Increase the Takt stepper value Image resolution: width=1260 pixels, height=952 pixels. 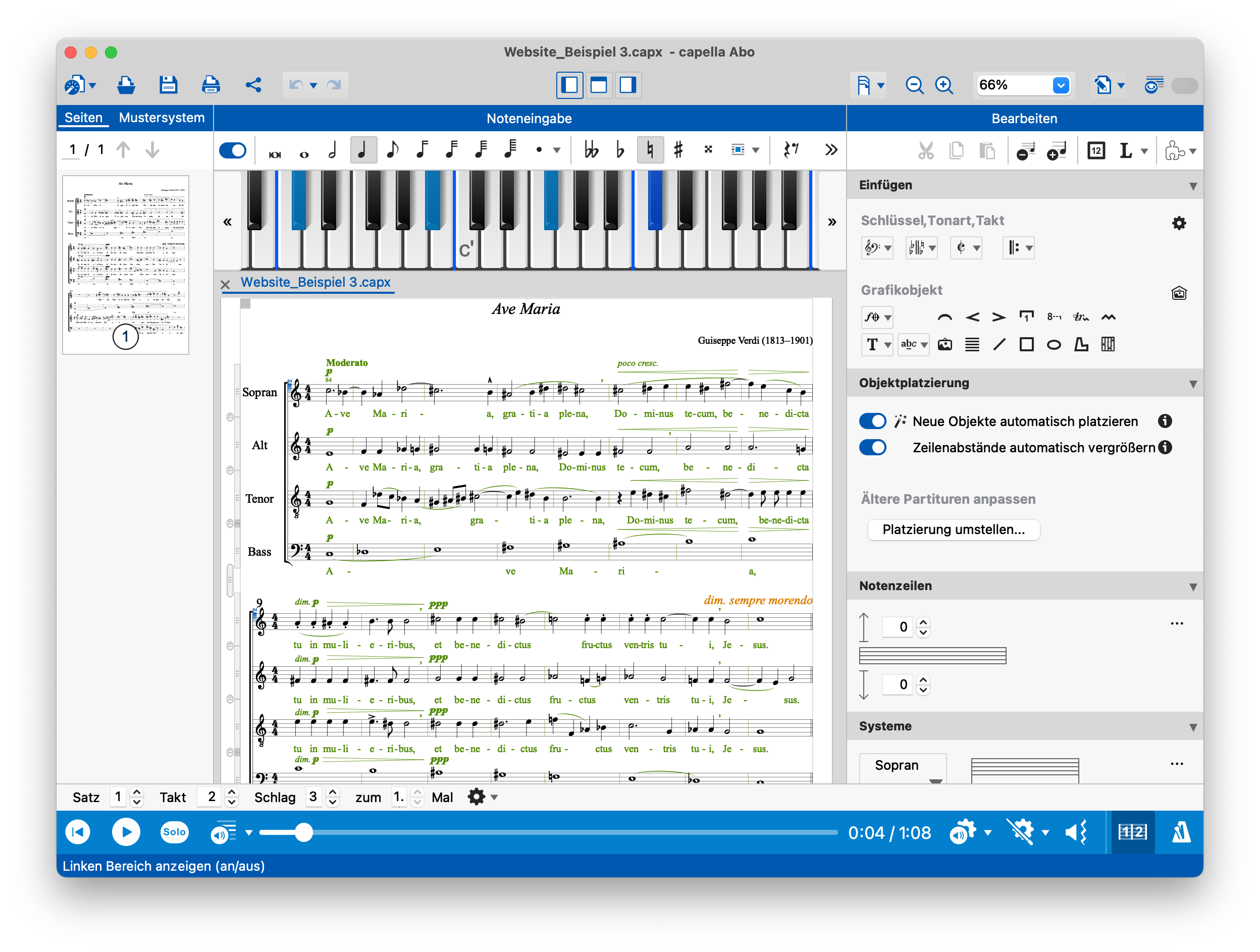click(231, 792)
